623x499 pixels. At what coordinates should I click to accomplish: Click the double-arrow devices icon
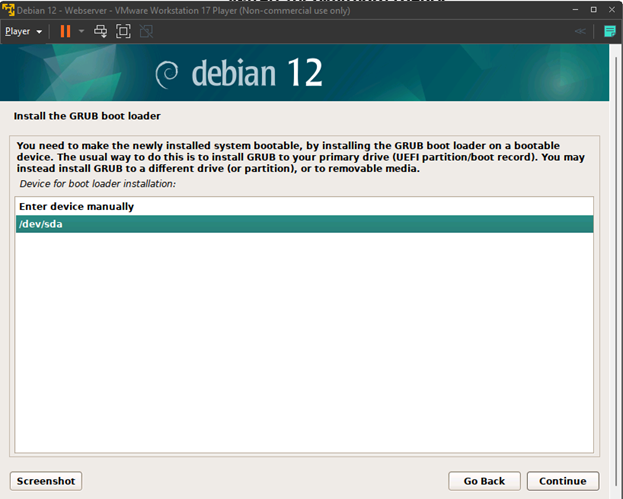click(x=581, y=31)
